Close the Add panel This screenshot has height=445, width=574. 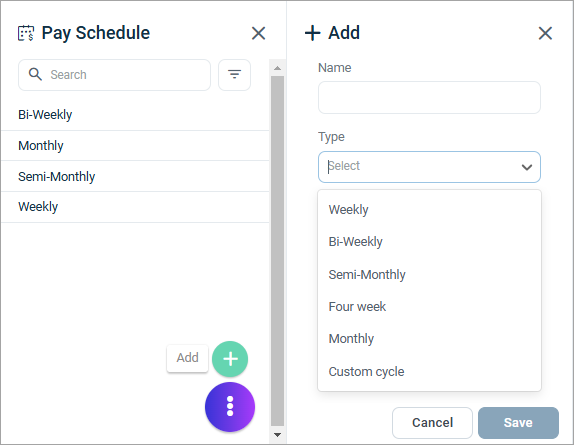click(x=545, y=33)
